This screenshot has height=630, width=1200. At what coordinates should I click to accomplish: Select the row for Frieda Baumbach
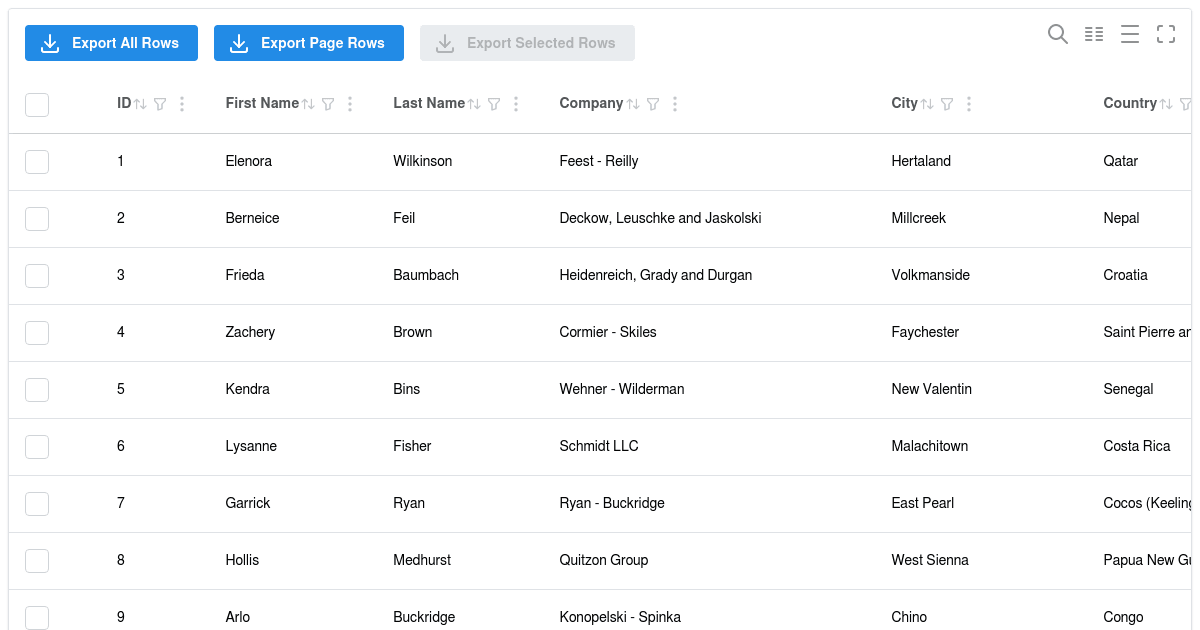(37, 275)
